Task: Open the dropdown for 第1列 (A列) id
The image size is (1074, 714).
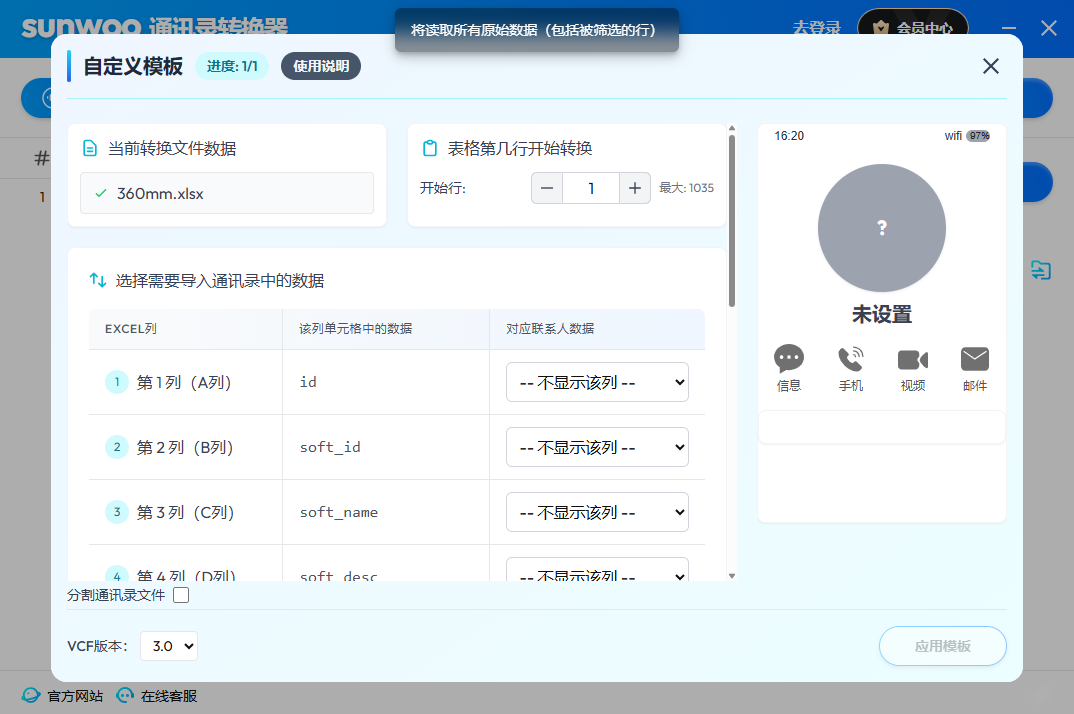Action: click(x=597, y=382)
